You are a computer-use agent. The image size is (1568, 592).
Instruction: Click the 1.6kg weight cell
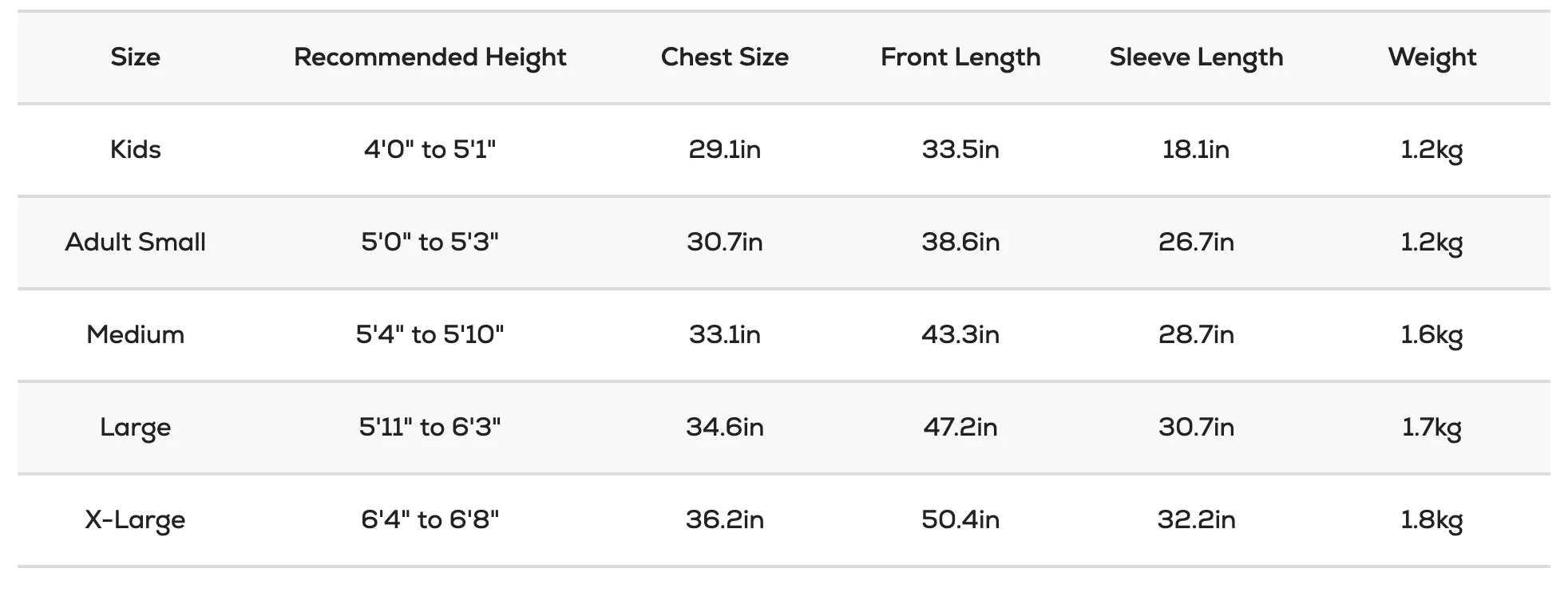[x=1432, y=335]
